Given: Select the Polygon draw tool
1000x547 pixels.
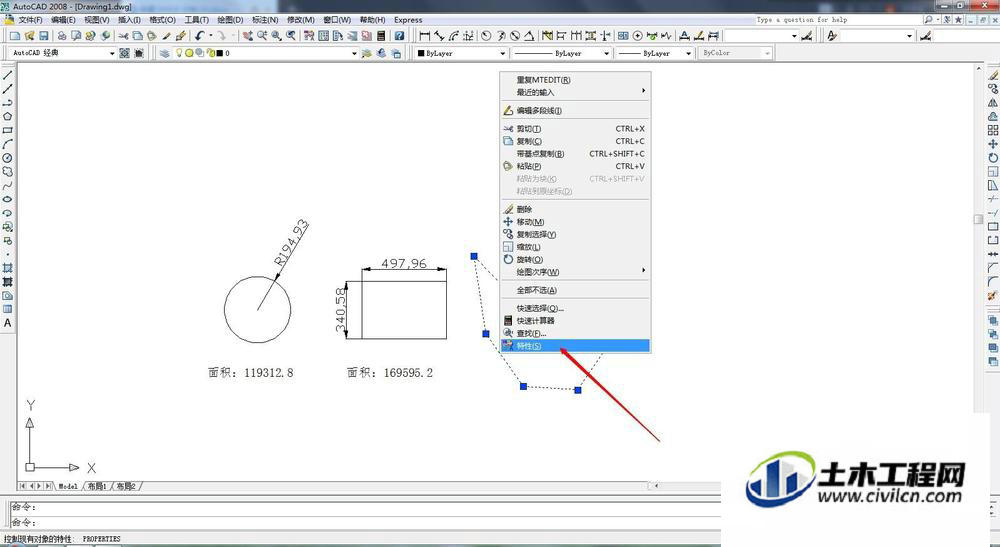Looking at the screenshot, I should (8, 116).
